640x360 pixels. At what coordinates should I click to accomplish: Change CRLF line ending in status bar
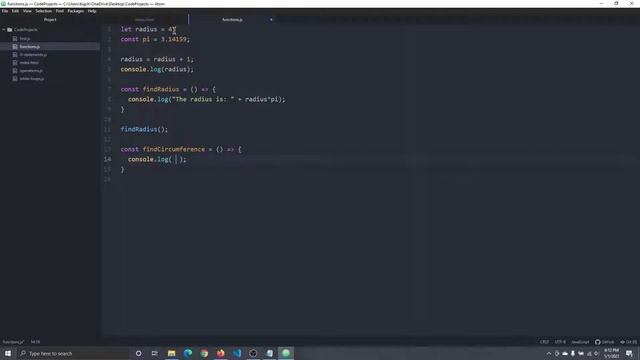544,342
